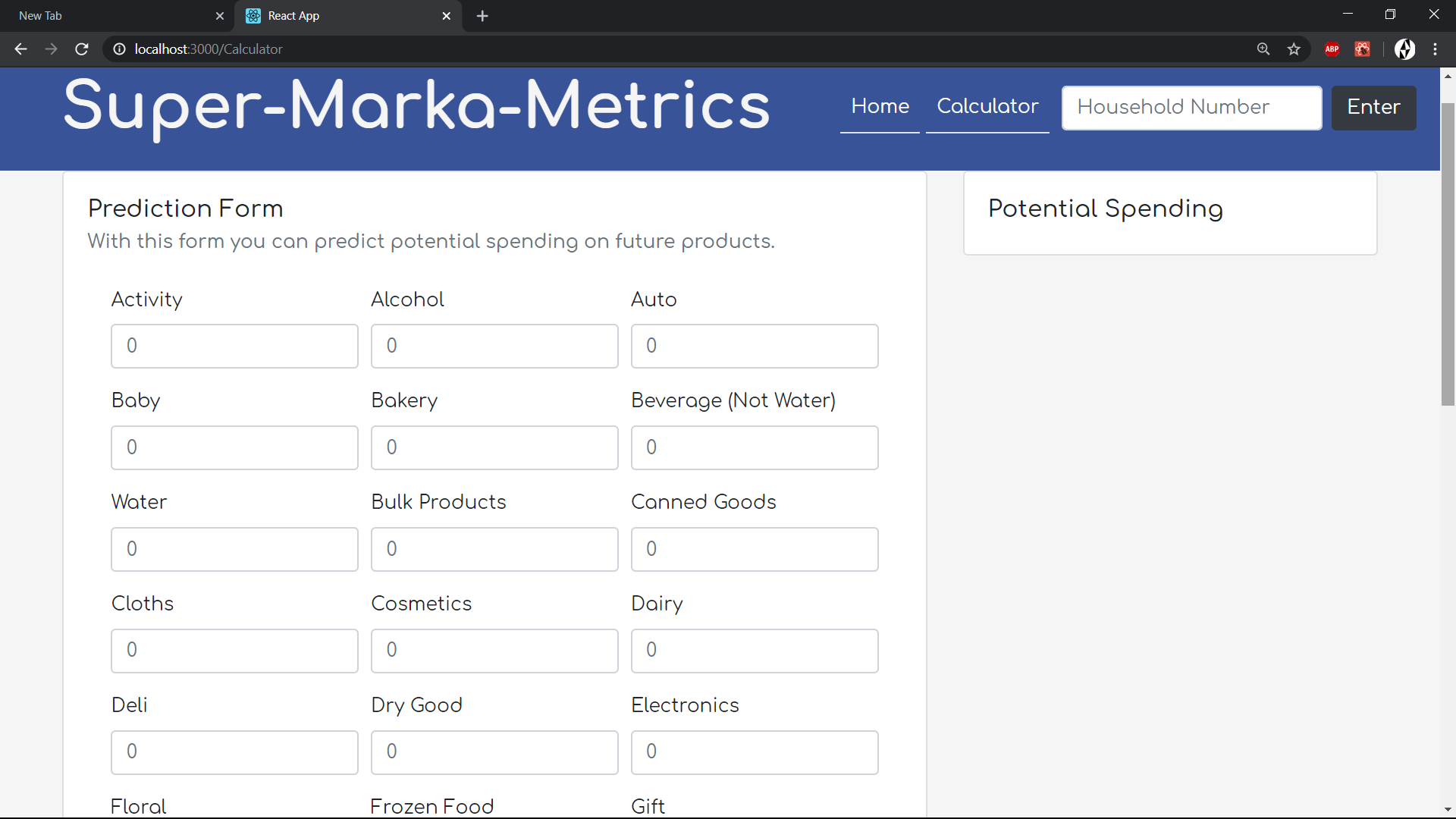Click the browser profile avatar icon
The width and height of the screenshot is (1456, 819).
(1404, 49)
